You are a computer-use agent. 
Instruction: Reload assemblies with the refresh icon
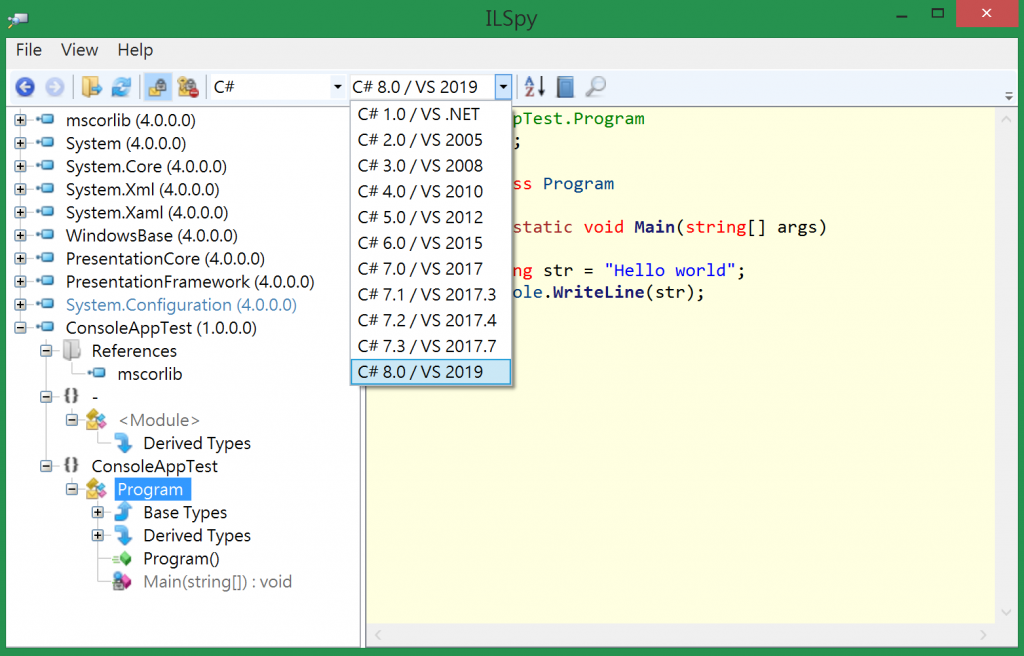click(121, 87)
